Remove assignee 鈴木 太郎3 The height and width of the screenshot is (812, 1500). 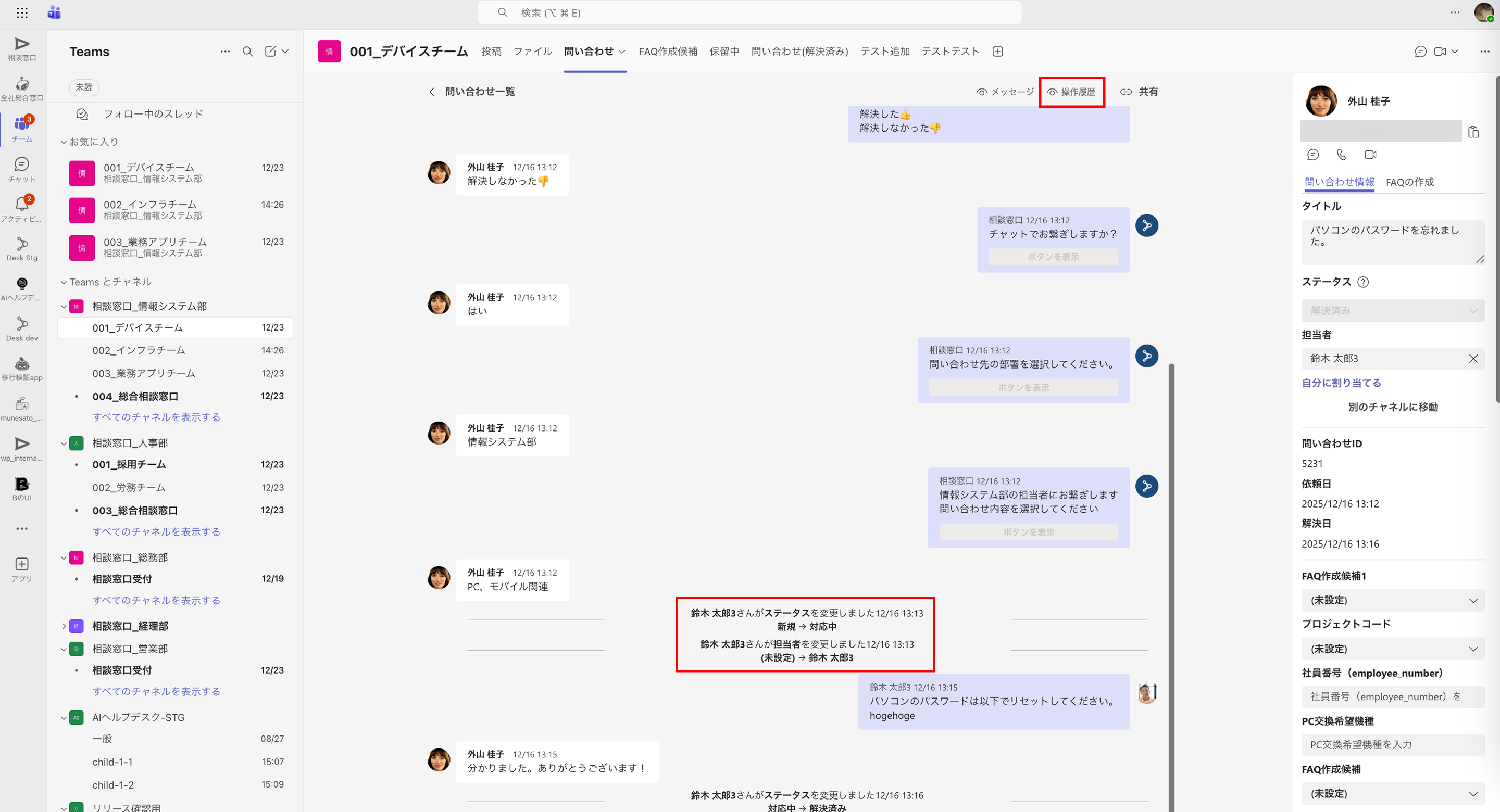(1473, 359)
